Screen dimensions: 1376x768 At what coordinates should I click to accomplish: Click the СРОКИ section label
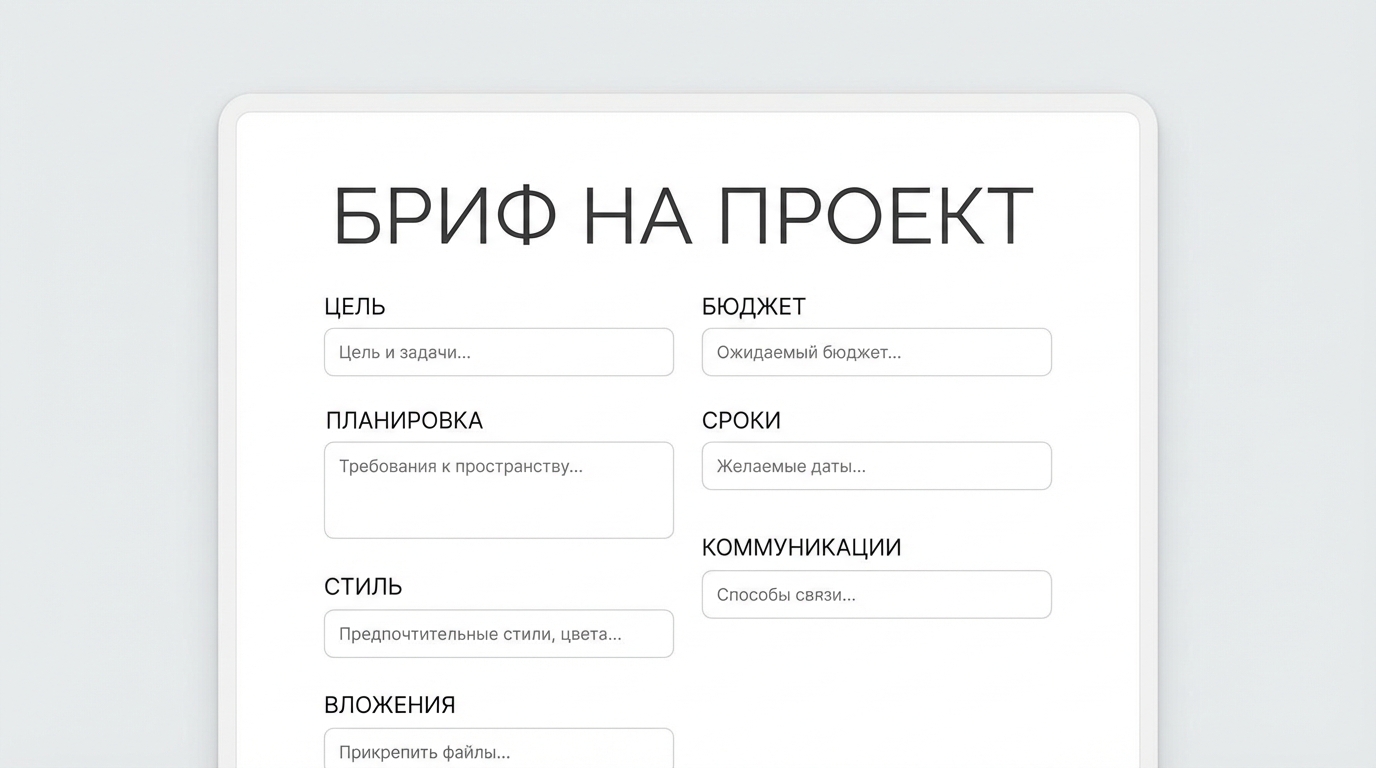tap(741, 421)
